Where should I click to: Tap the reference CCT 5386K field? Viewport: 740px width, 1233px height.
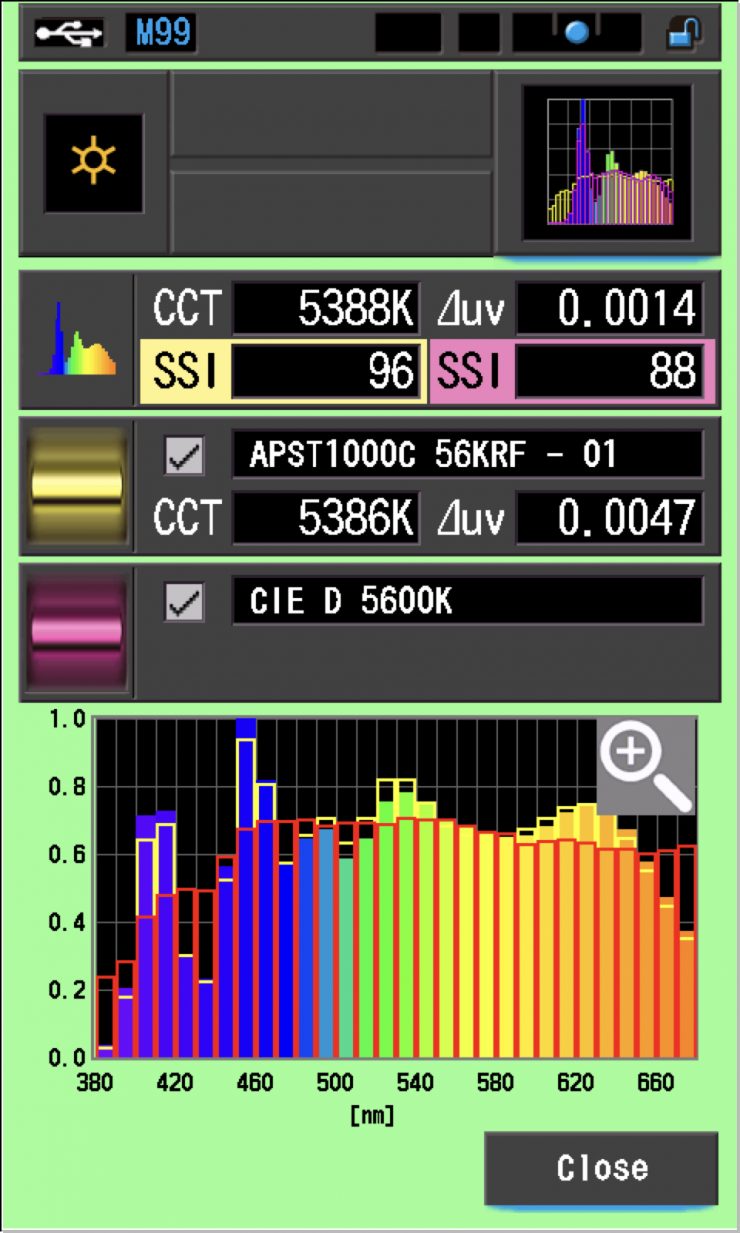tap(326, 517)
